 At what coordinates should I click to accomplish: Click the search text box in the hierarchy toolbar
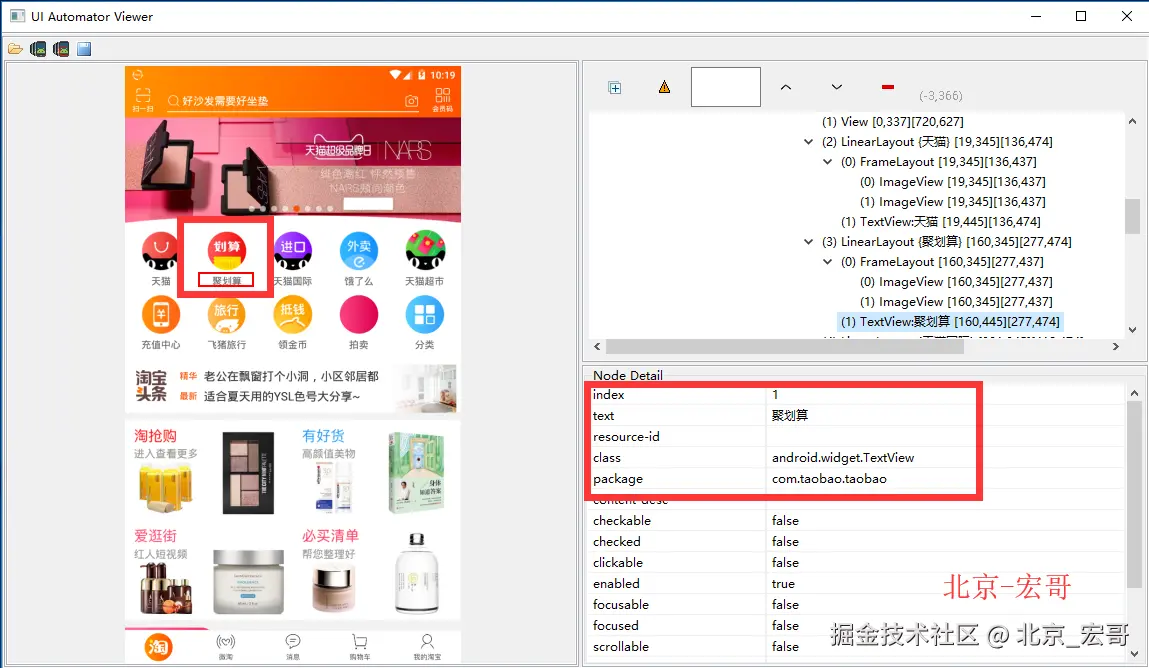pyautogui.click(x=725, y=86)
